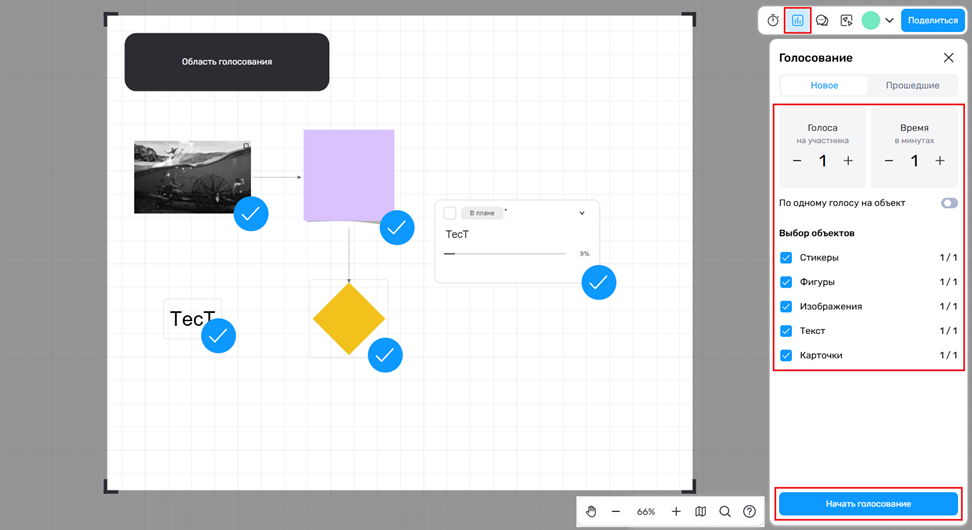Open the minimap icon
The width and height of the screenshot is (972, 530).
(701, 512)
